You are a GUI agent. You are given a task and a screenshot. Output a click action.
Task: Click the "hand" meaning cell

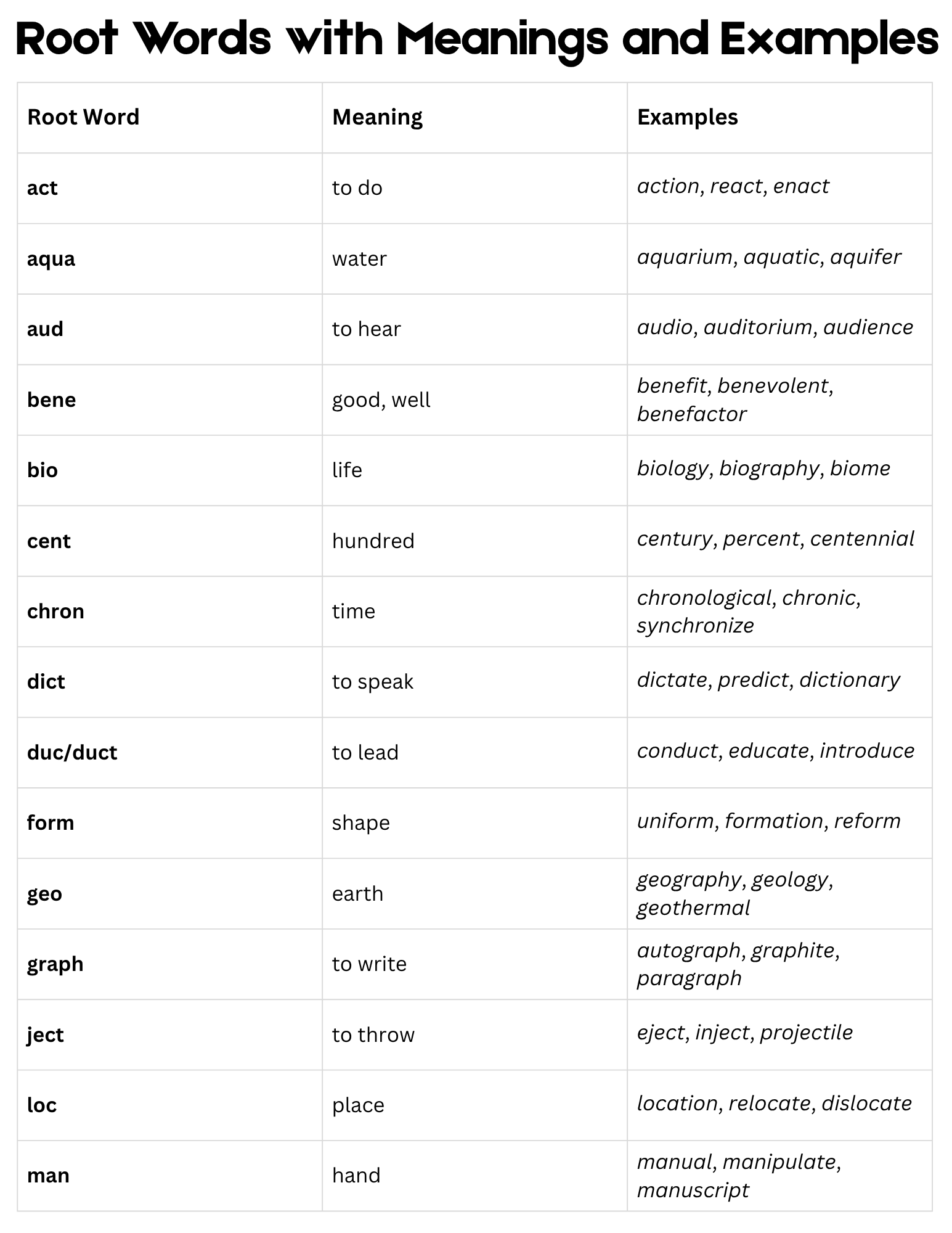[356, 1176]
